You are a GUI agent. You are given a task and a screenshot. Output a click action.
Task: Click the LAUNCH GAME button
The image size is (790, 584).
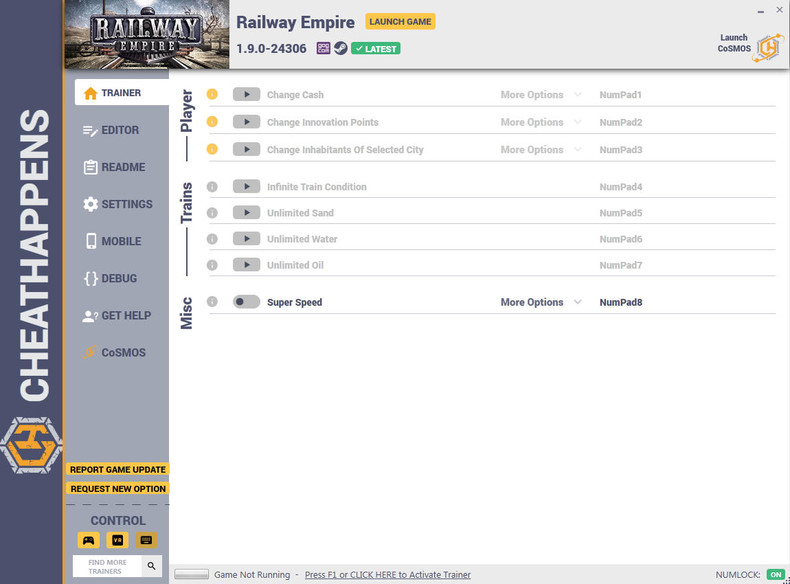pyautogui.click(x=400, y=22)
